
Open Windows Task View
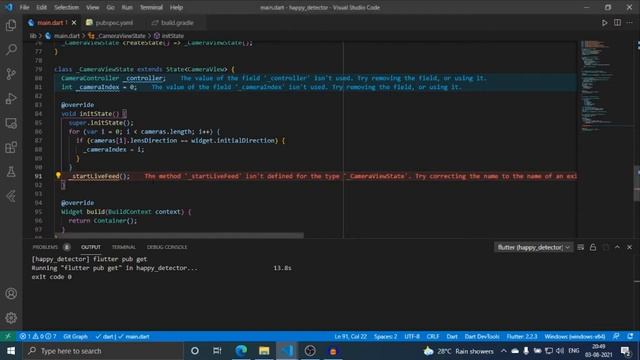217,351
